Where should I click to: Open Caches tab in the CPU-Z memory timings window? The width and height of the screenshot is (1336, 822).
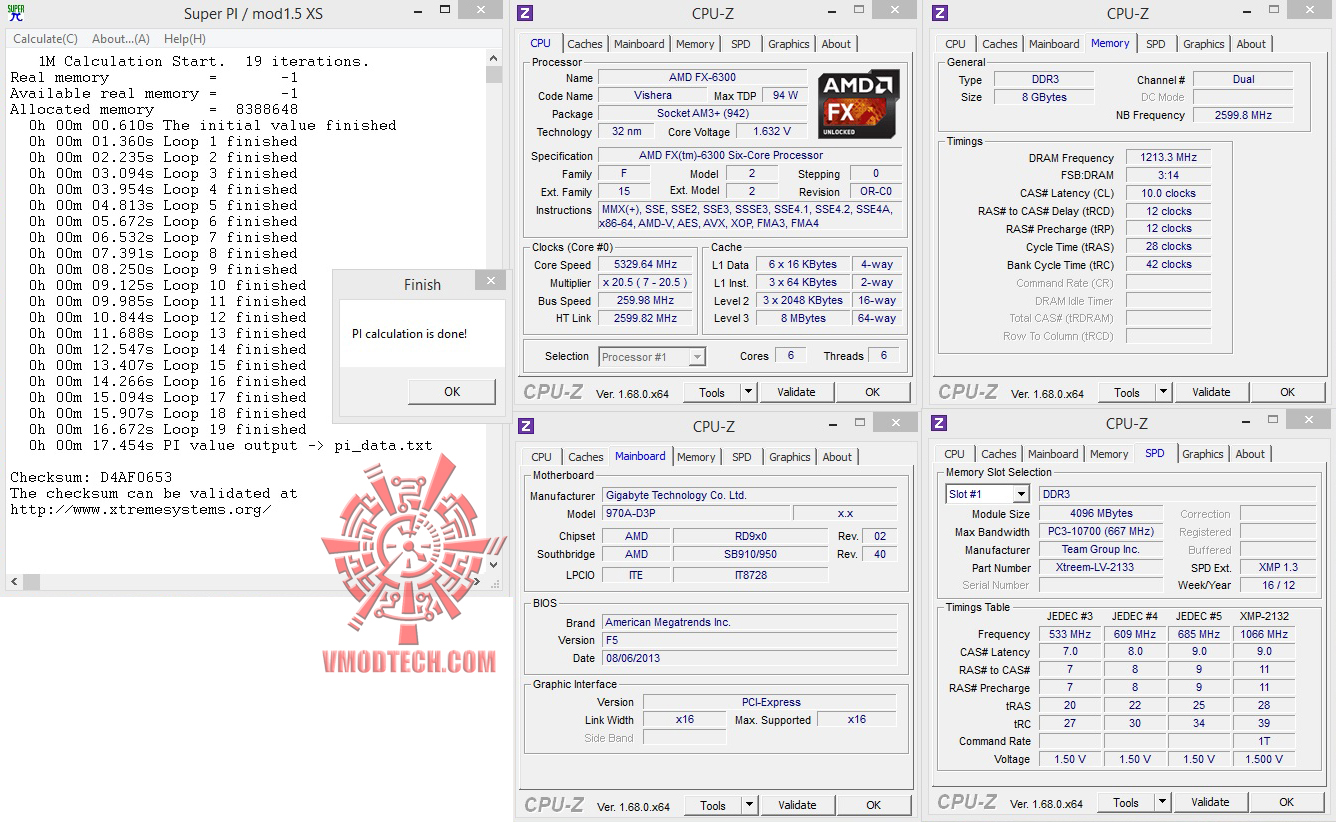(1000, 44)
